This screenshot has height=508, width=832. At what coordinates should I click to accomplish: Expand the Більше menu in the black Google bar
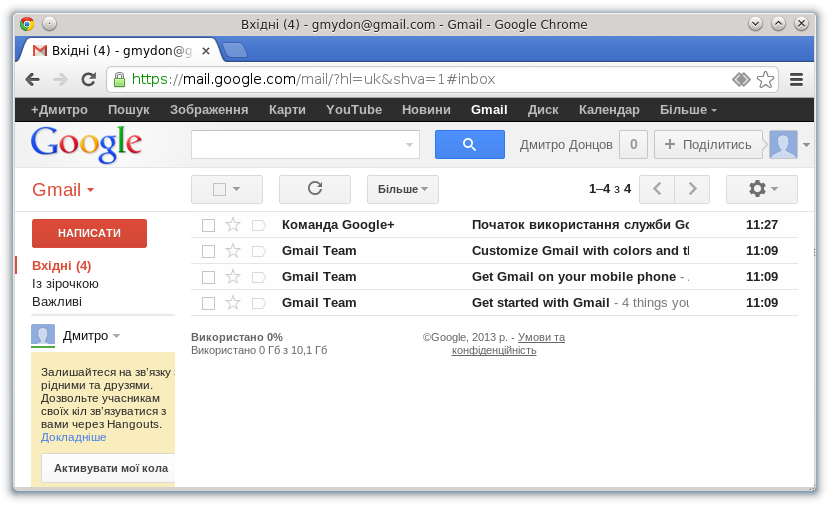pyautogui.click(x=688, y=110)
